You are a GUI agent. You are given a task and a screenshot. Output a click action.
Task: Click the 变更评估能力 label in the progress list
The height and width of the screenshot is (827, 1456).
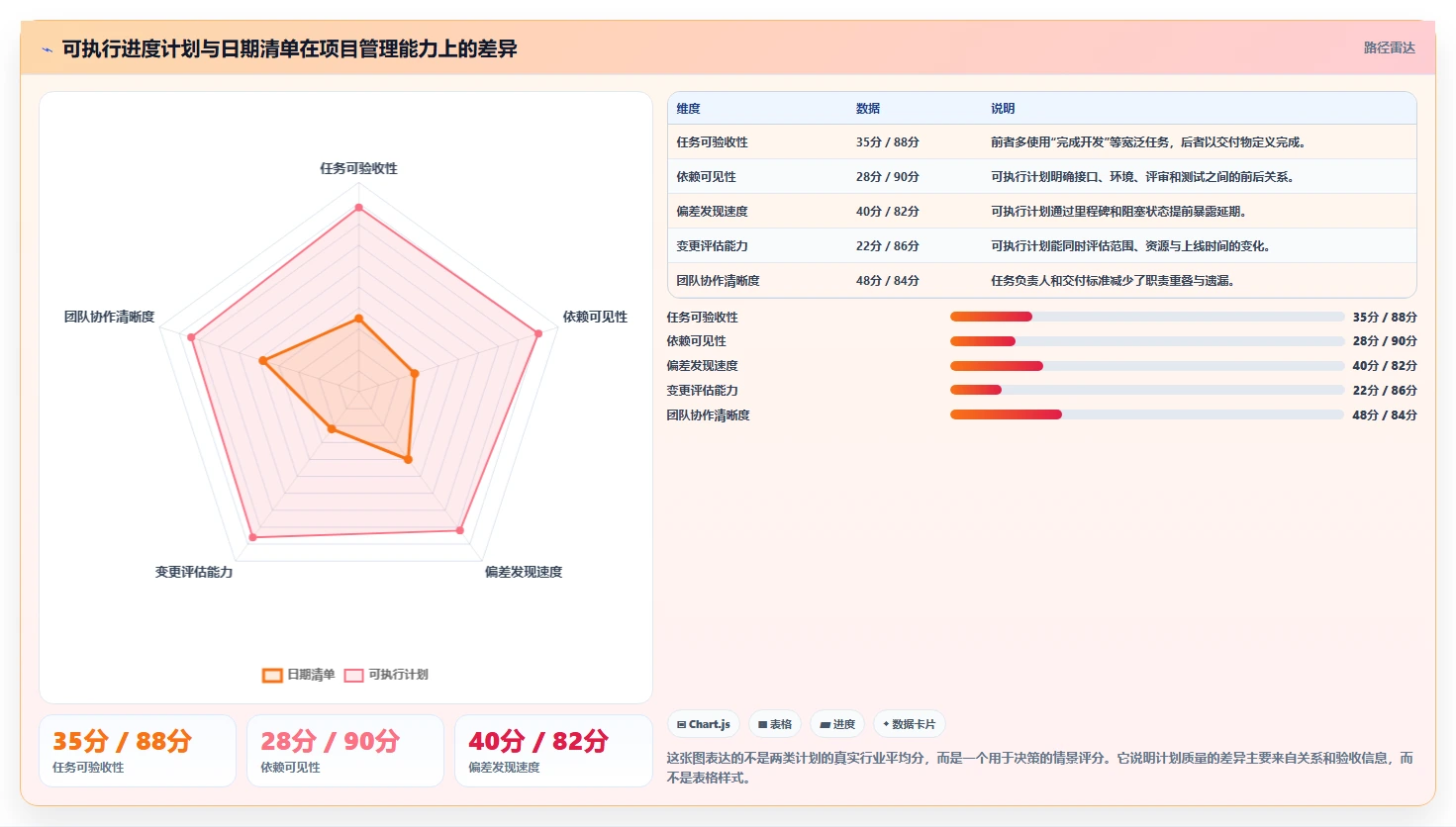point(702,391)
